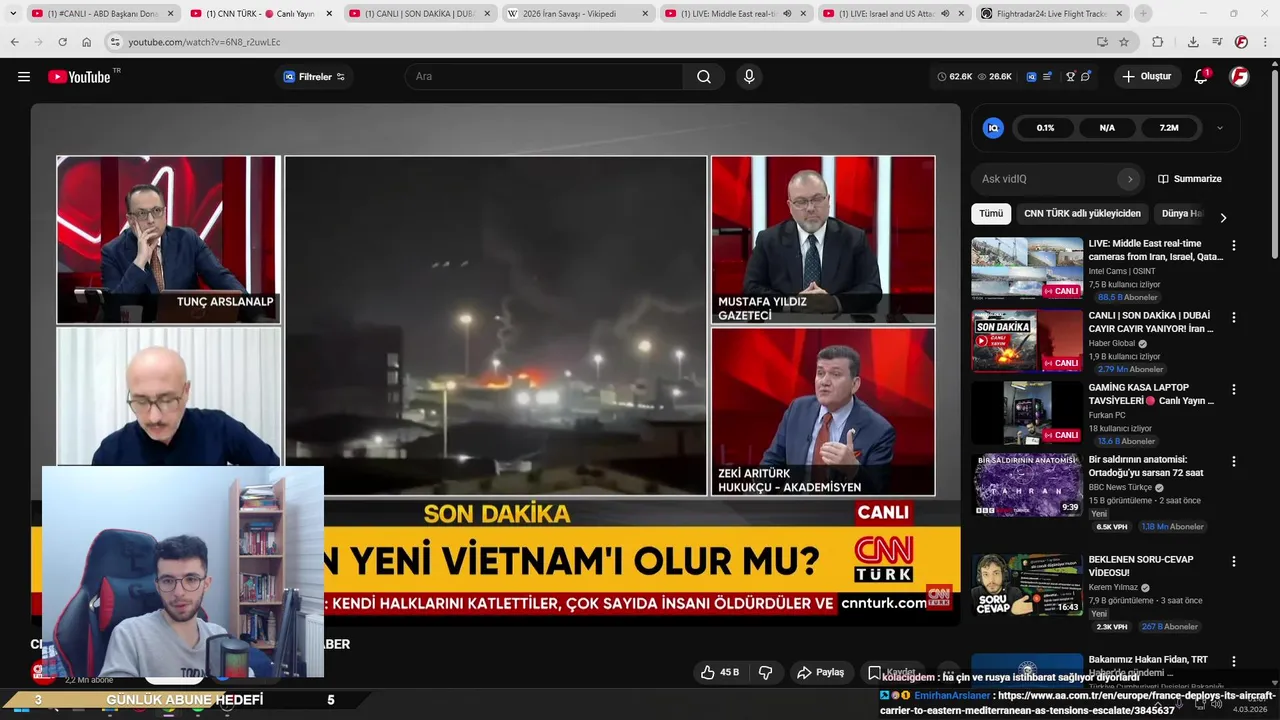Go to the browser home page
Image resolution: width=1280 pixels, height=720 pixels.
[x=86, y=42]
